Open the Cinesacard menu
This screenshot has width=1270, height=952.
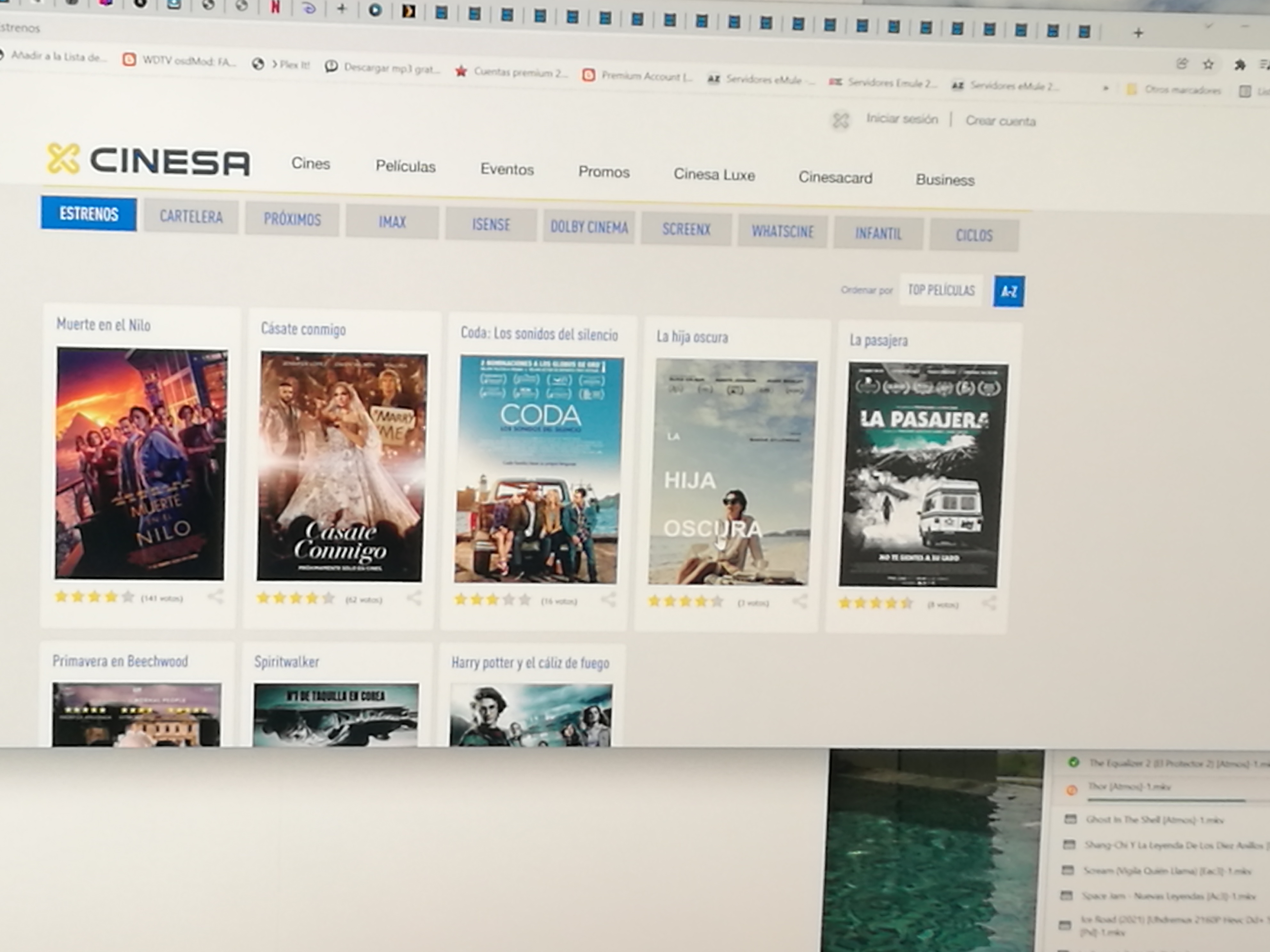[835, 178]
